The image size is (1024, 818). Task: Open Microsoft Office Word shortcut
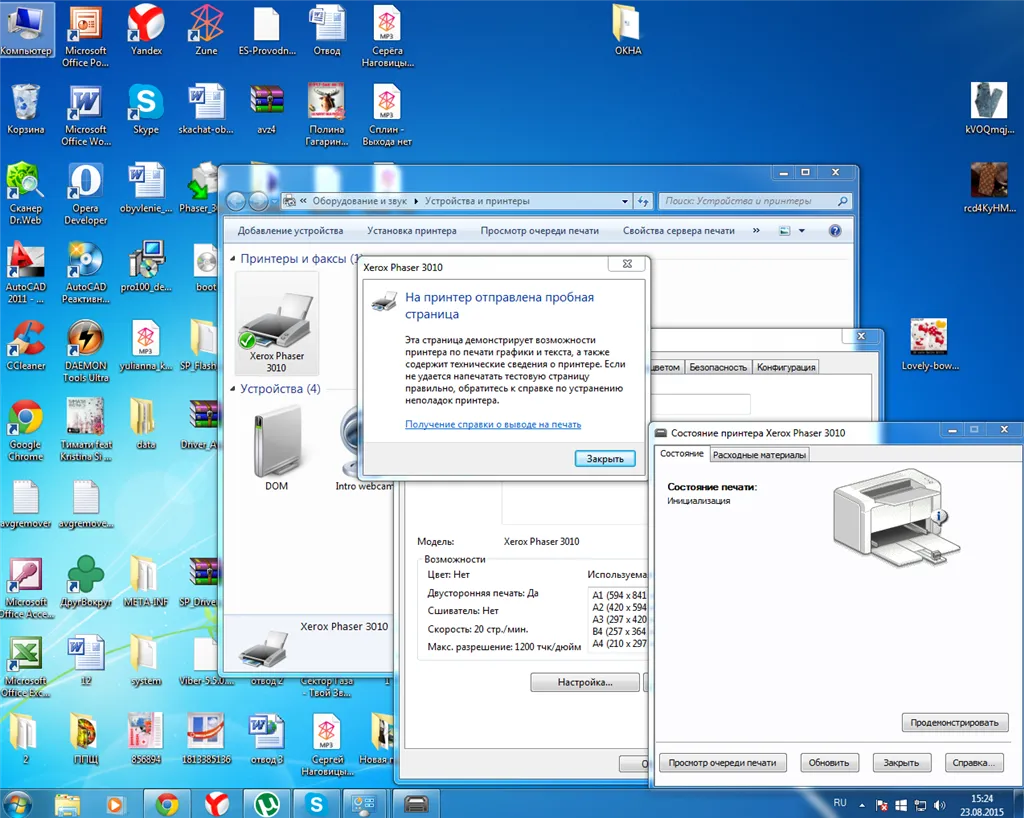tap(86, 114)
